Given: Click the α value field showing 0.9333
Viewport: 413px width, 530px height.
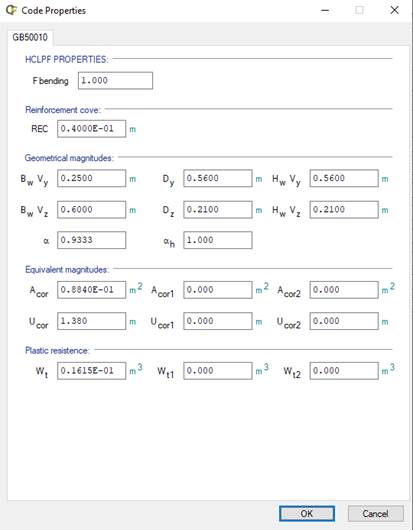Looking at the screenshot, I should [92, 240].
